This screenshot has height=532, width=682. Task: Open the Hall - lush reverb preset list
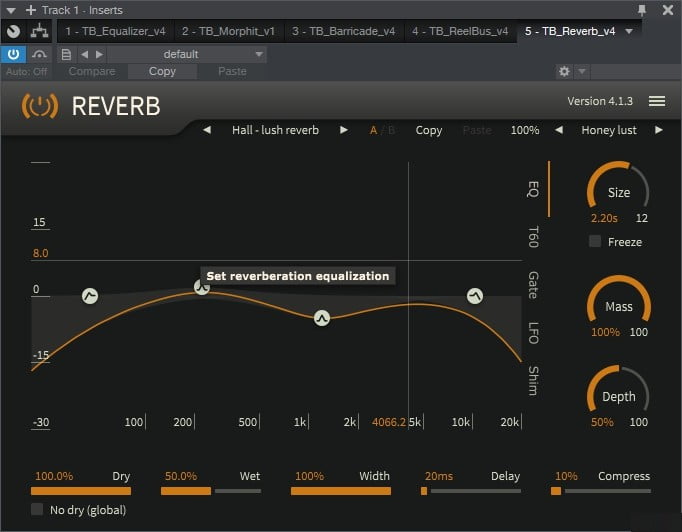coord(275,130)
